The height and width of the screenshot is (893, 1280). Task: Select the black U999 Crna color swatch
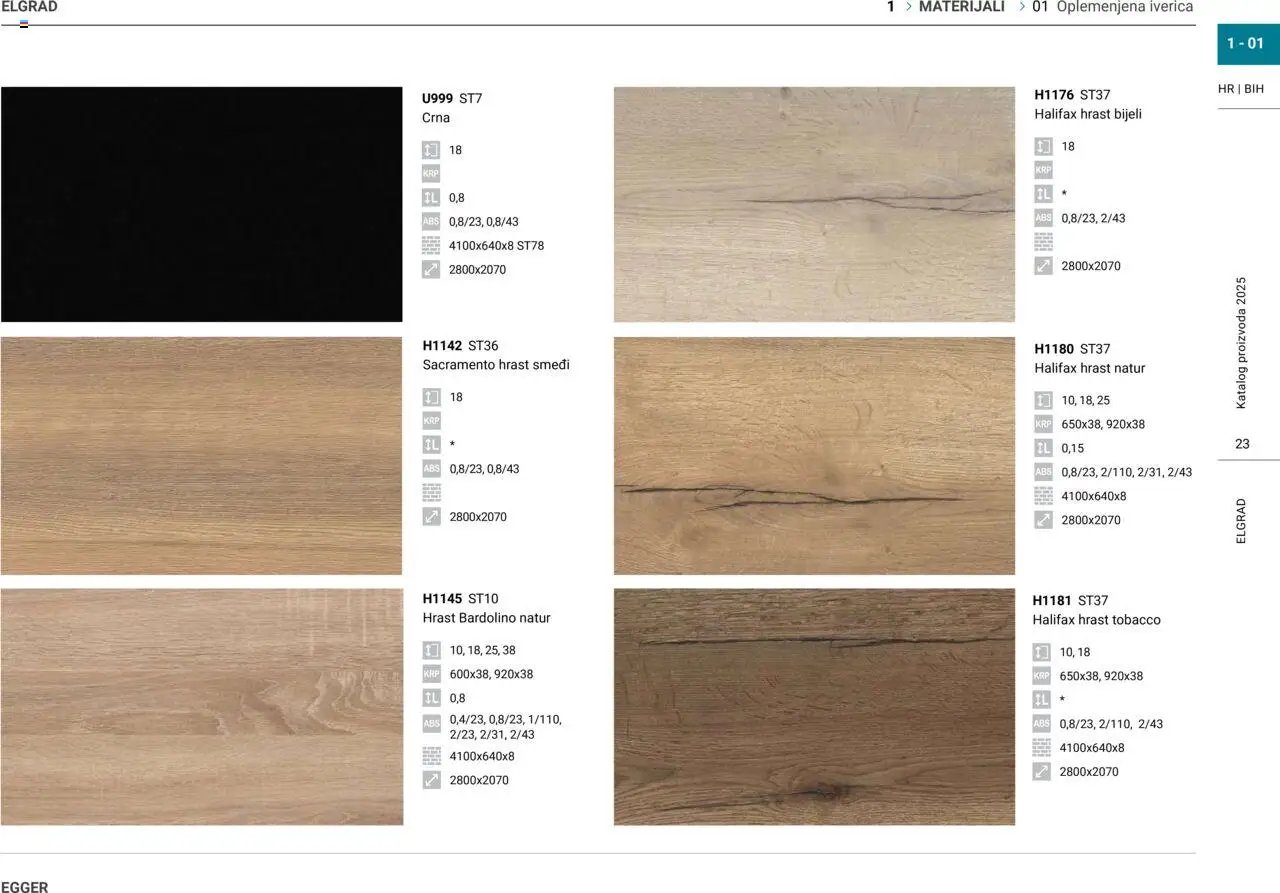(201, 204)
